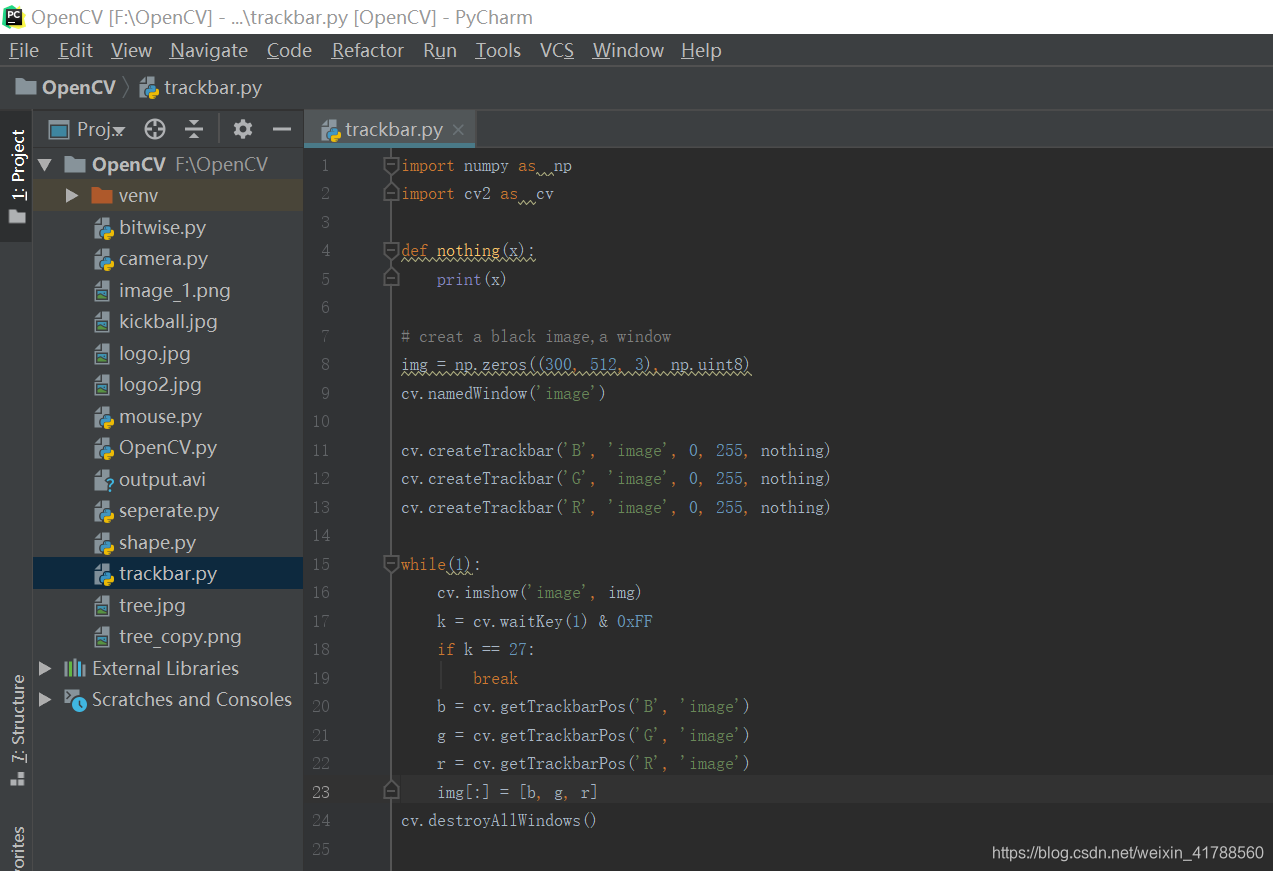
Task: Open the View menu
Action: 131,50
